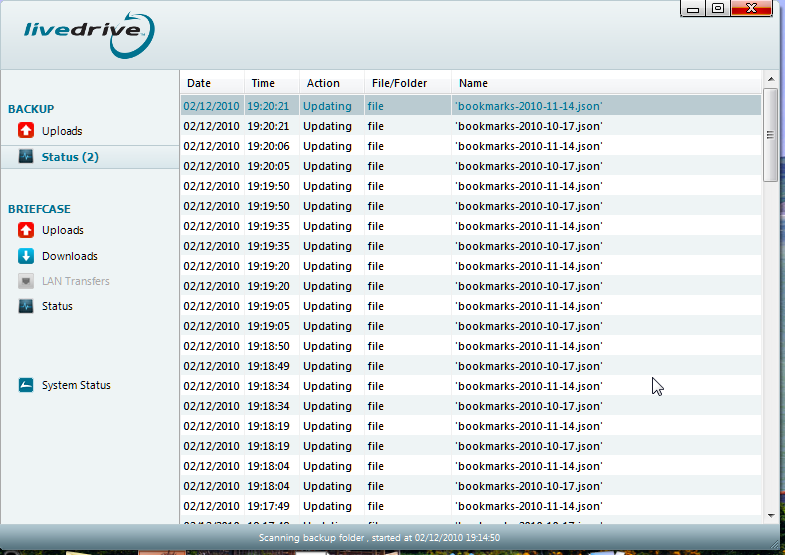Click the Backup Uploads red arrow icon
The height and width of the screenshot is (555, 785).
(26, 131)
